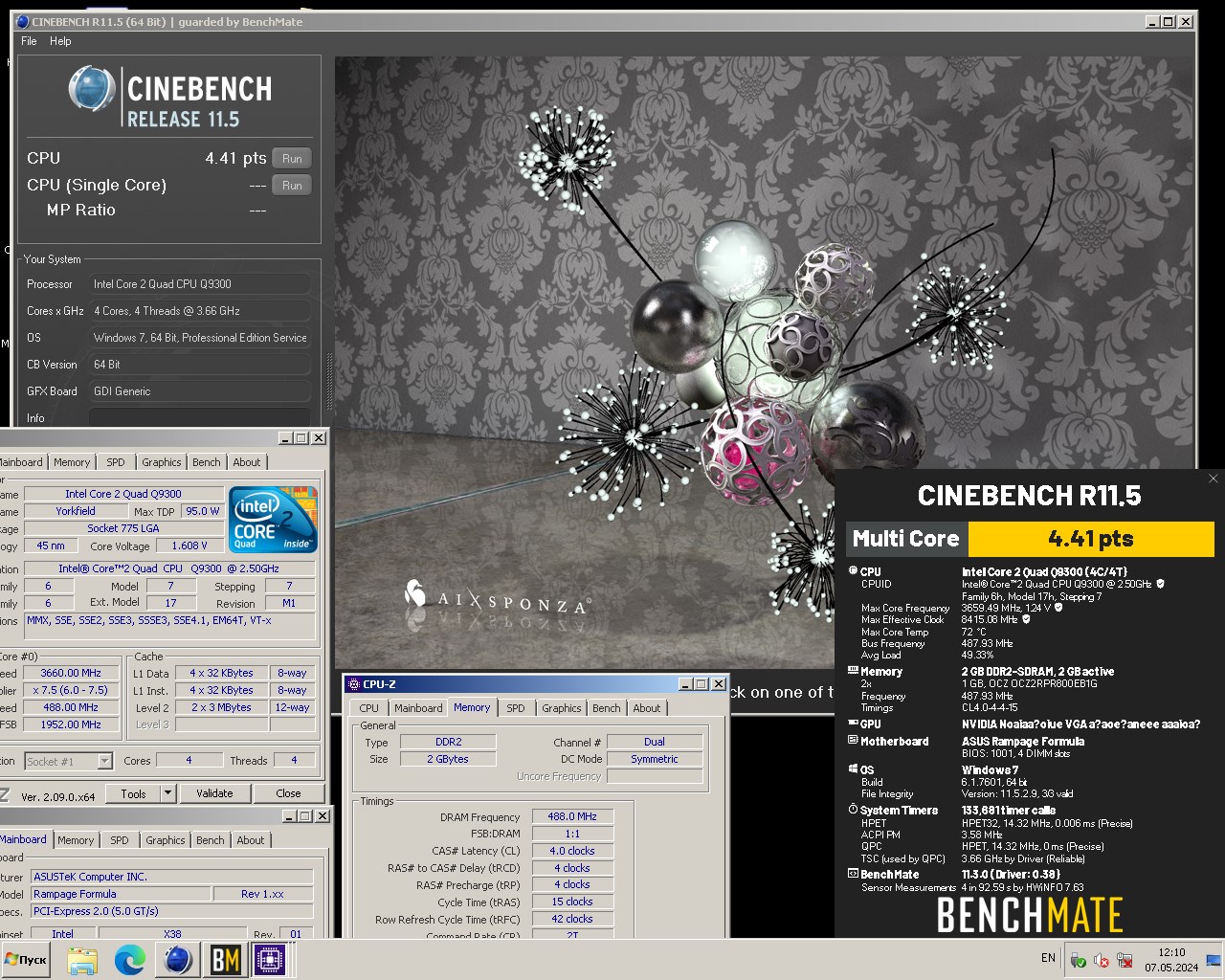Select Memory tab in CPU-Z memory window
The image size is (1225, 980).
click(472, 707)
